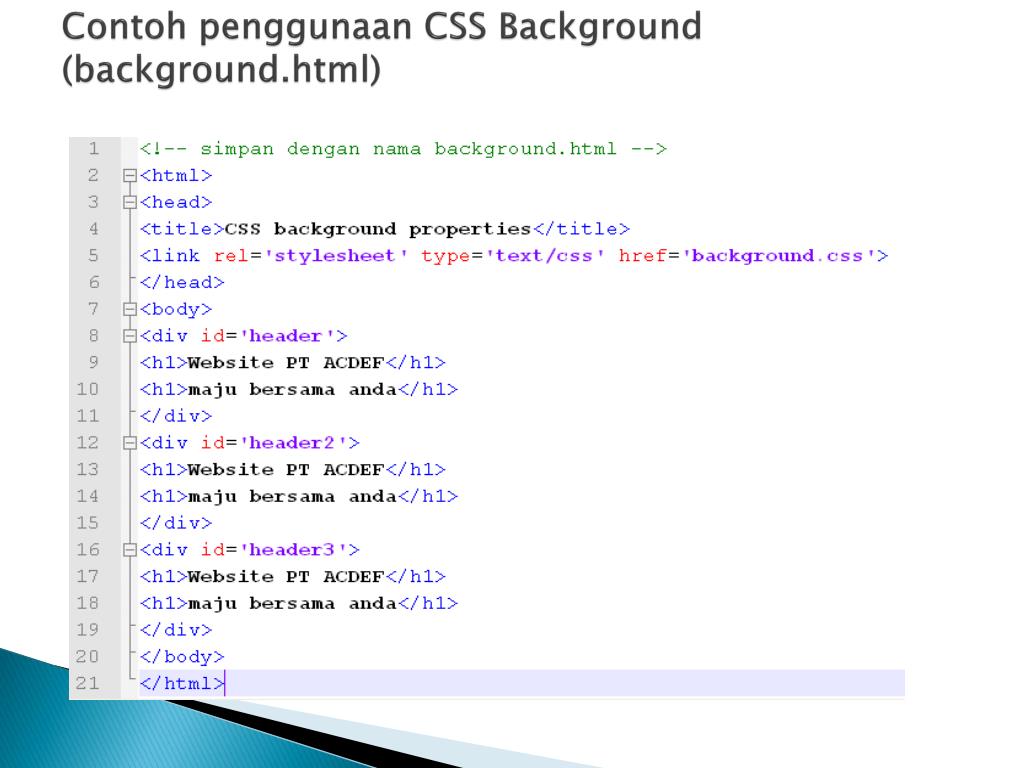The height and width of the screenshot is (768, 1024).
Task: Click the type value 'text/css'
Action: pyautogui.click(x=545, y=256)
